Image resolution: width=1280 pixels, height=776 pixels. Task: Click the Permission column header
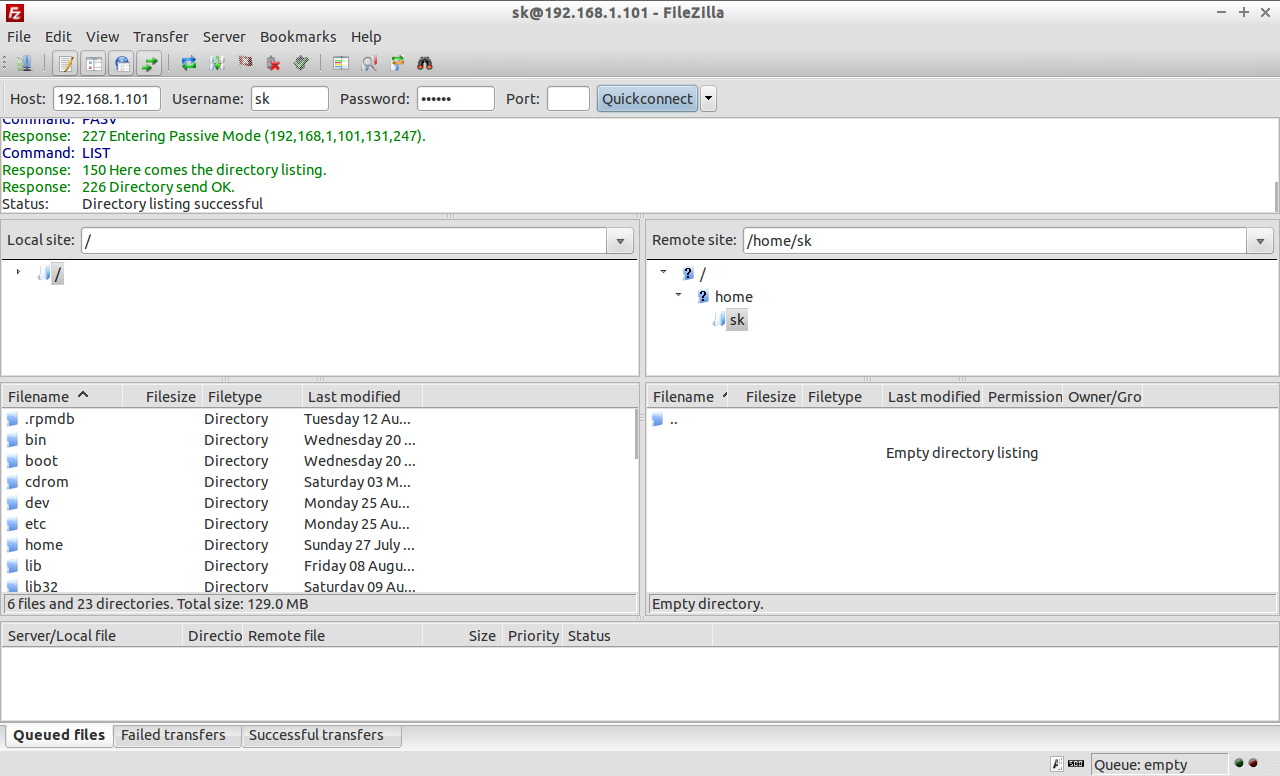[x=1024, y=397]
